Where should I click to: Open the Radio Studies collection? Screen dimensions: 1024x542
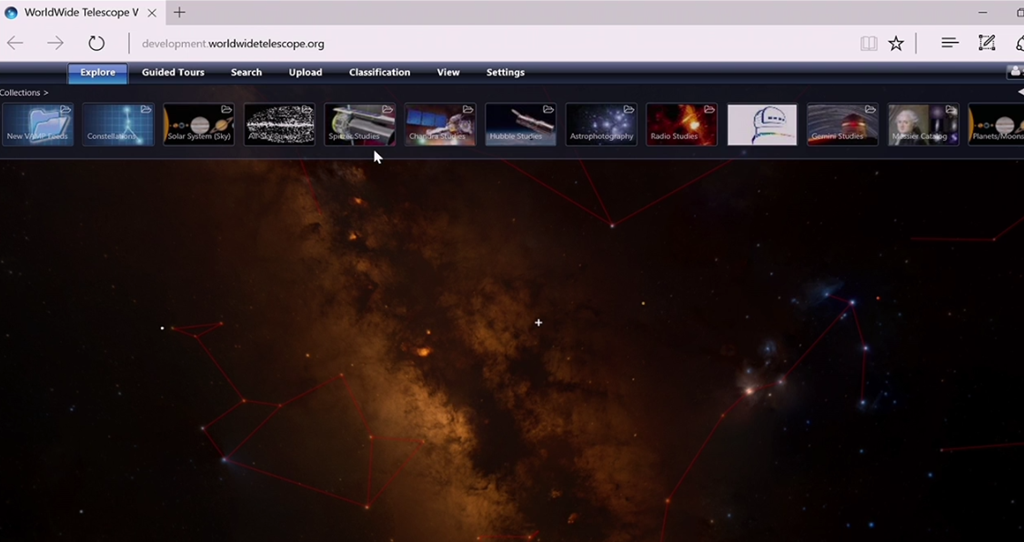(x=682, y=125)
